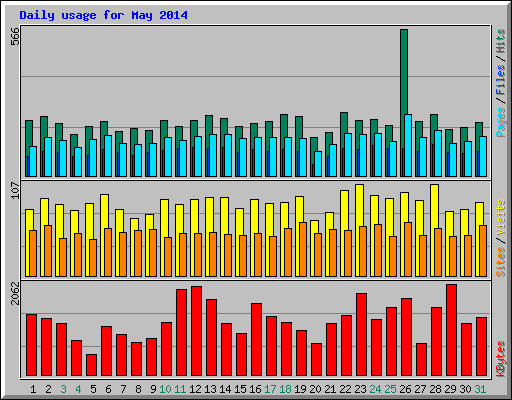Click green weekend day label 11
This screenshot has width=512, height=400.
click(x=180, y=389)
